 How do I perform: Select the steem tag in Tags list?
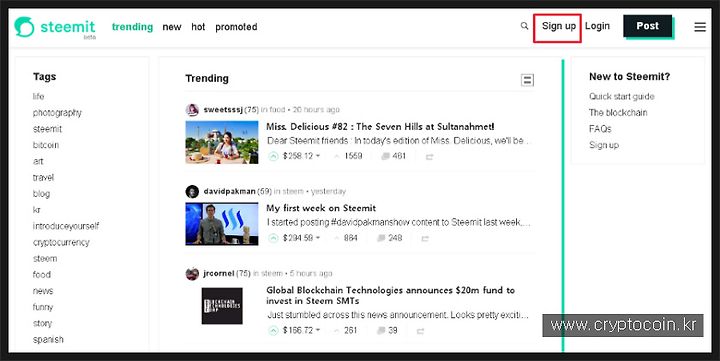(x=45, y=259)
